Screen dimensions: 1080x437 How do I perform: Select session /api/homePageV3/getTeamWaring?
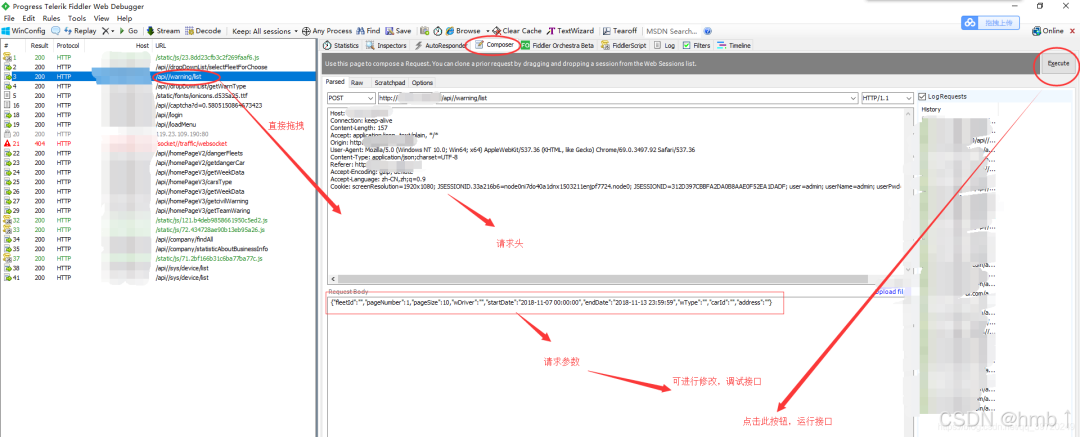point(159,210)
